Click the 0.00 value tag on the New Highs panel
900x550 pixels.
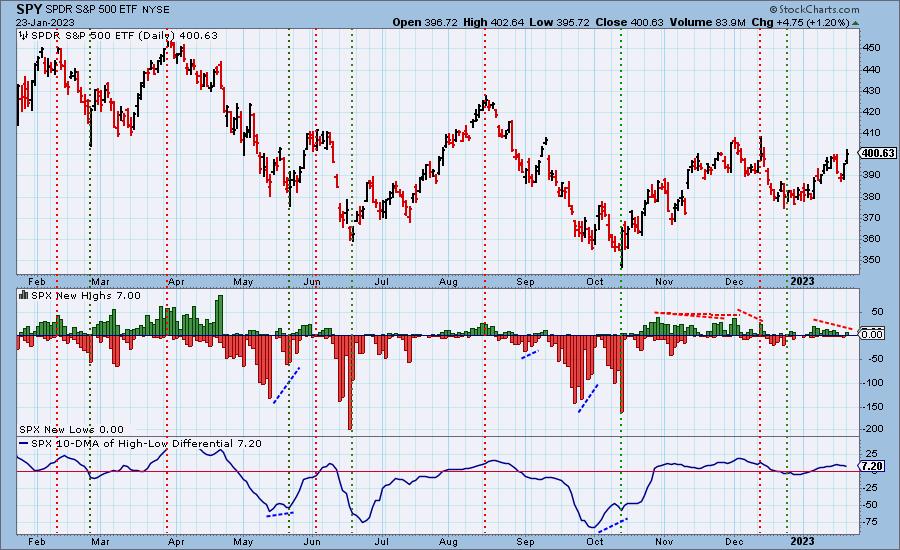[872, 334]
